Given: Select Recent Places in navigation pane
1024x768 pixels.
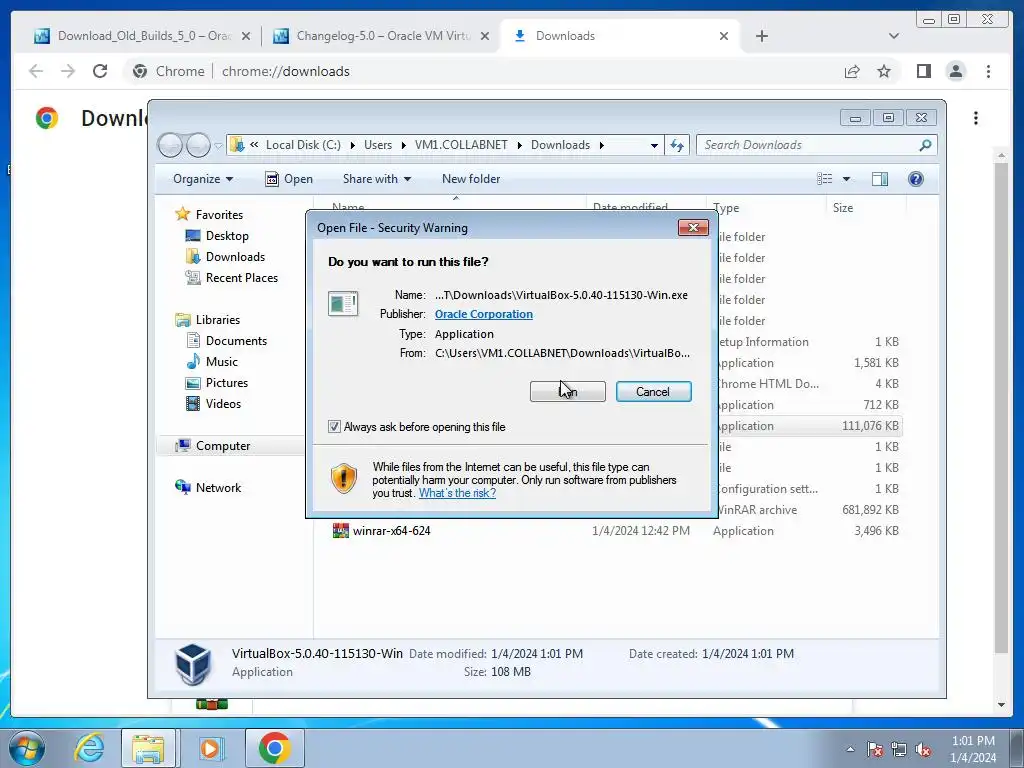Looking at the screenshot, I should point(242,278).
